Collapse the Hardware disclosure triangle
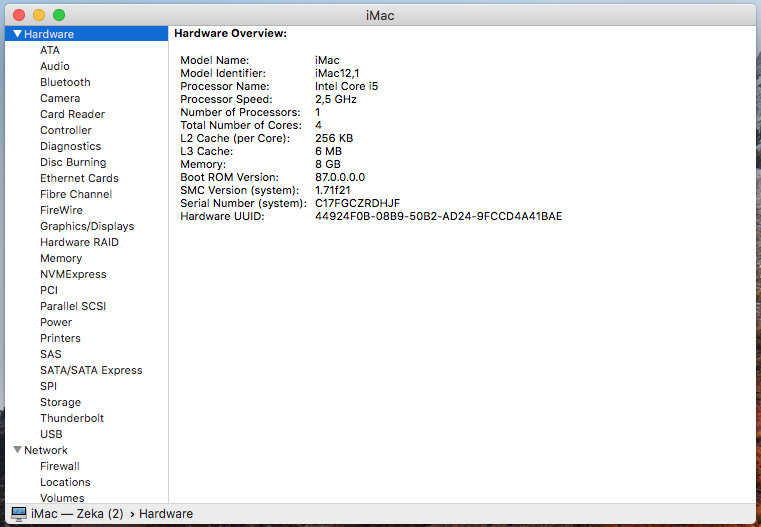 (x=17, y=34)
